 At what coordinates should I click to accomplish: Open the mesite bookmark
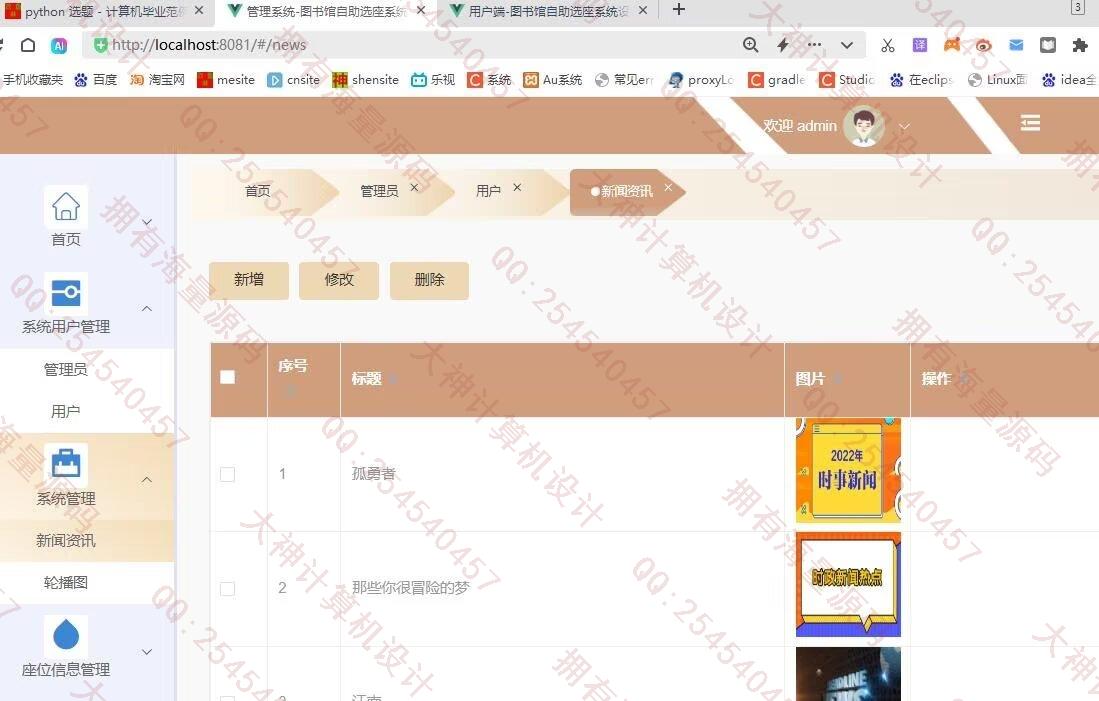click(226, 80)
